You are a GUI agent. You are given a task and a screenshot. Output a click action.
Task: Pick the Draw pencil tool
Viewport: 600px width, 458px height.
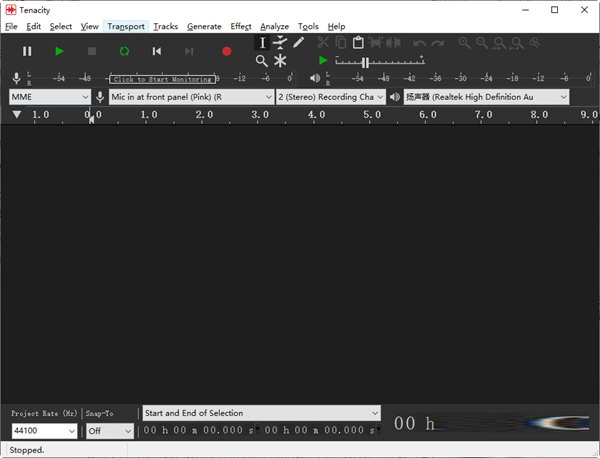[x=298, y=43]
